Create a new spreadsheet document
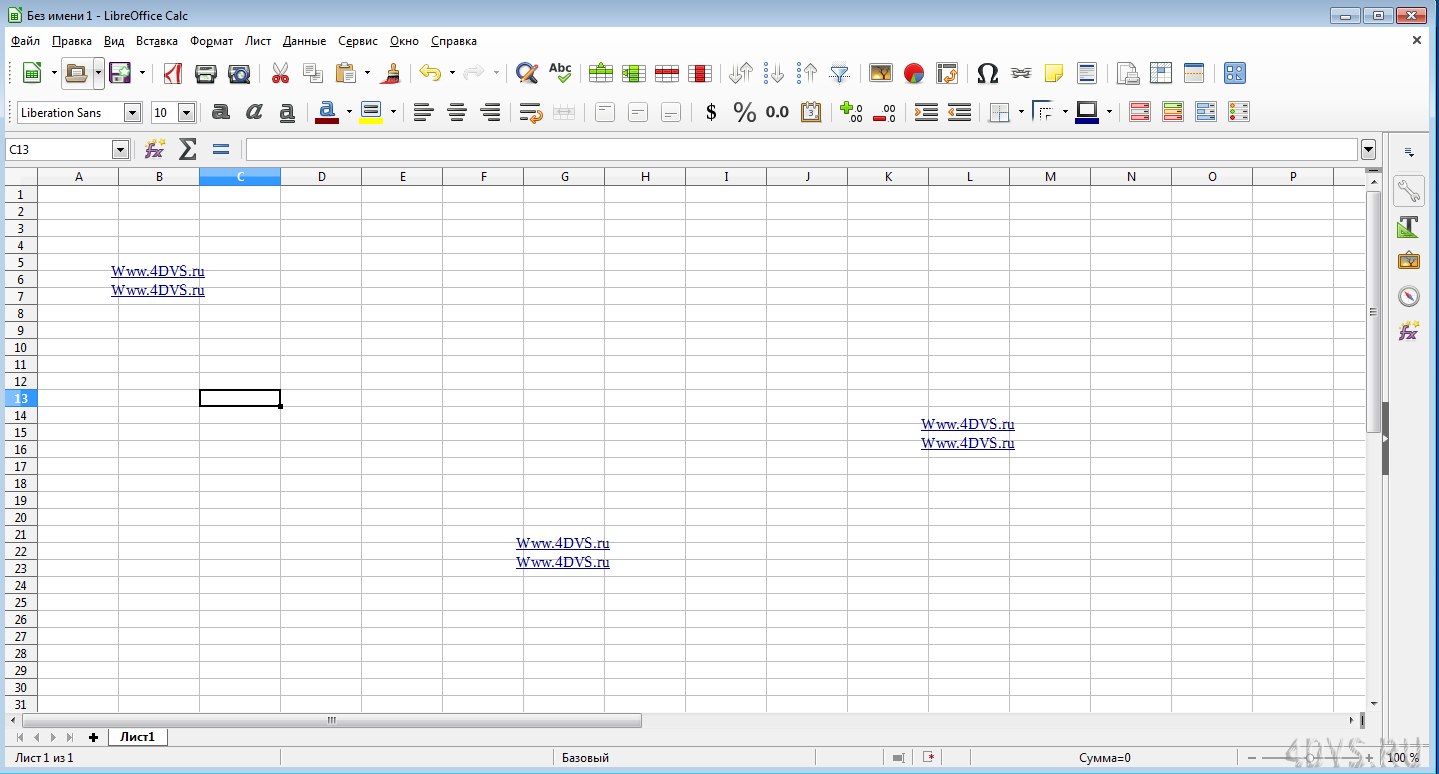Image resolution: width=1439 pixels, height=774 pixels. tap(32, 73)
